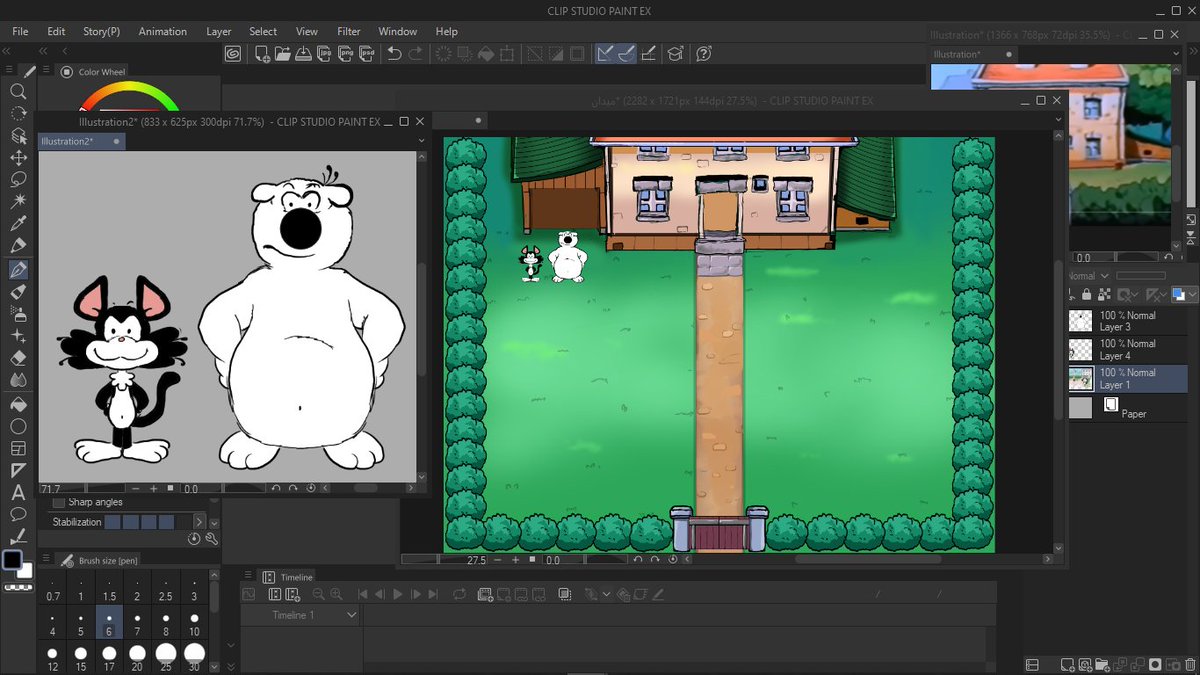Screen dimensions: 1200x675
Task: Export as PSD icon
Action: pos(369,54)
